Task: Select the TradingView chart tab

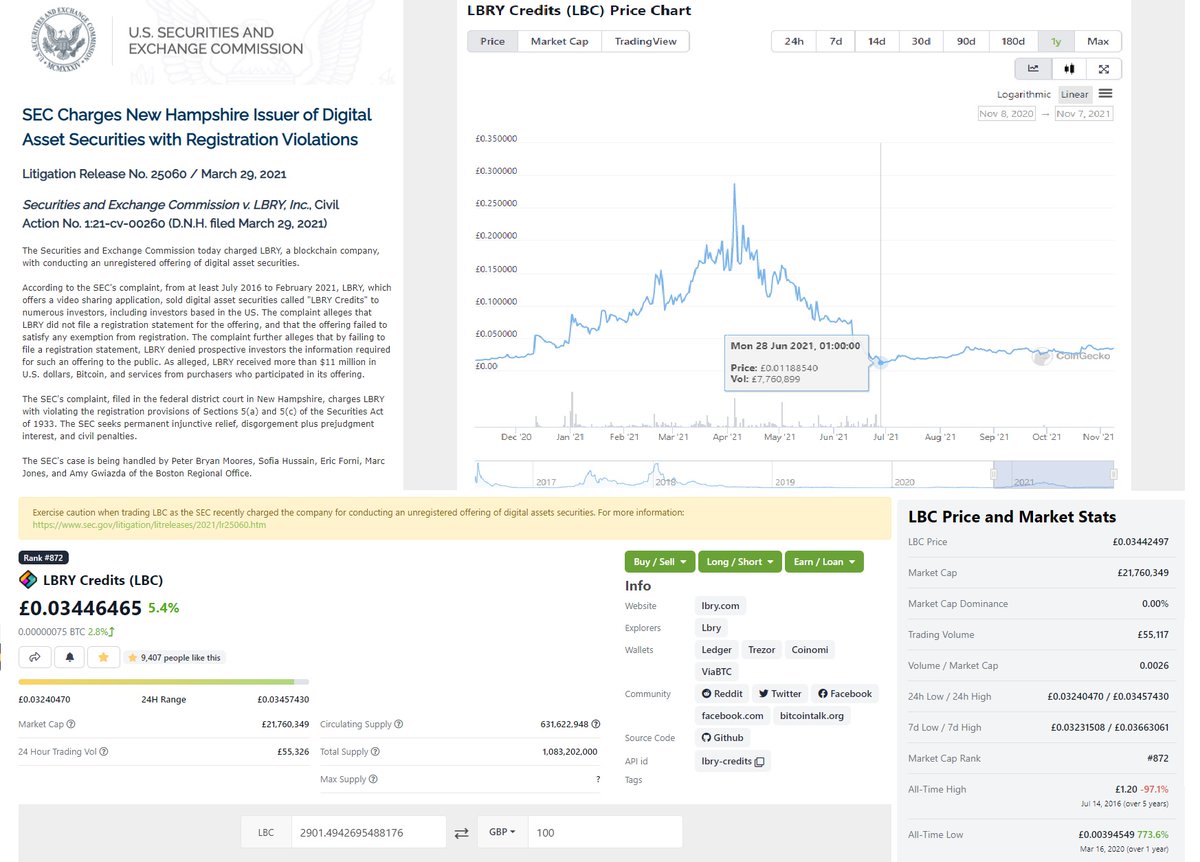Action: click(646, 41)
